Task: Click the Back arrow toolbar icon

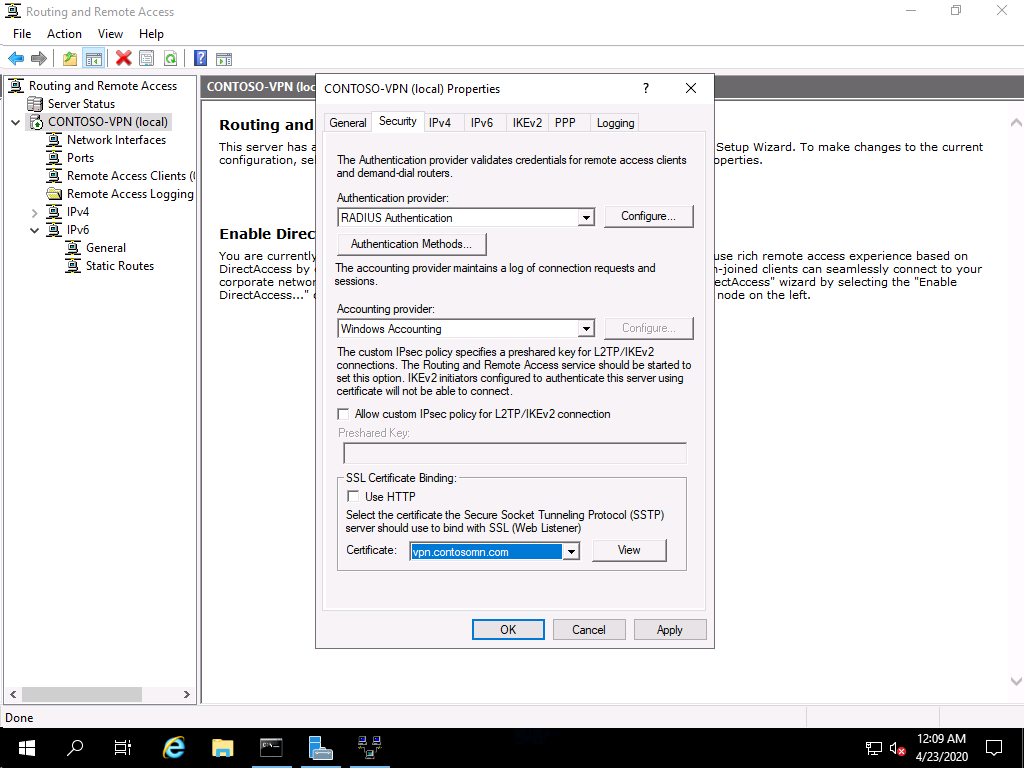Action: point(16,59)
